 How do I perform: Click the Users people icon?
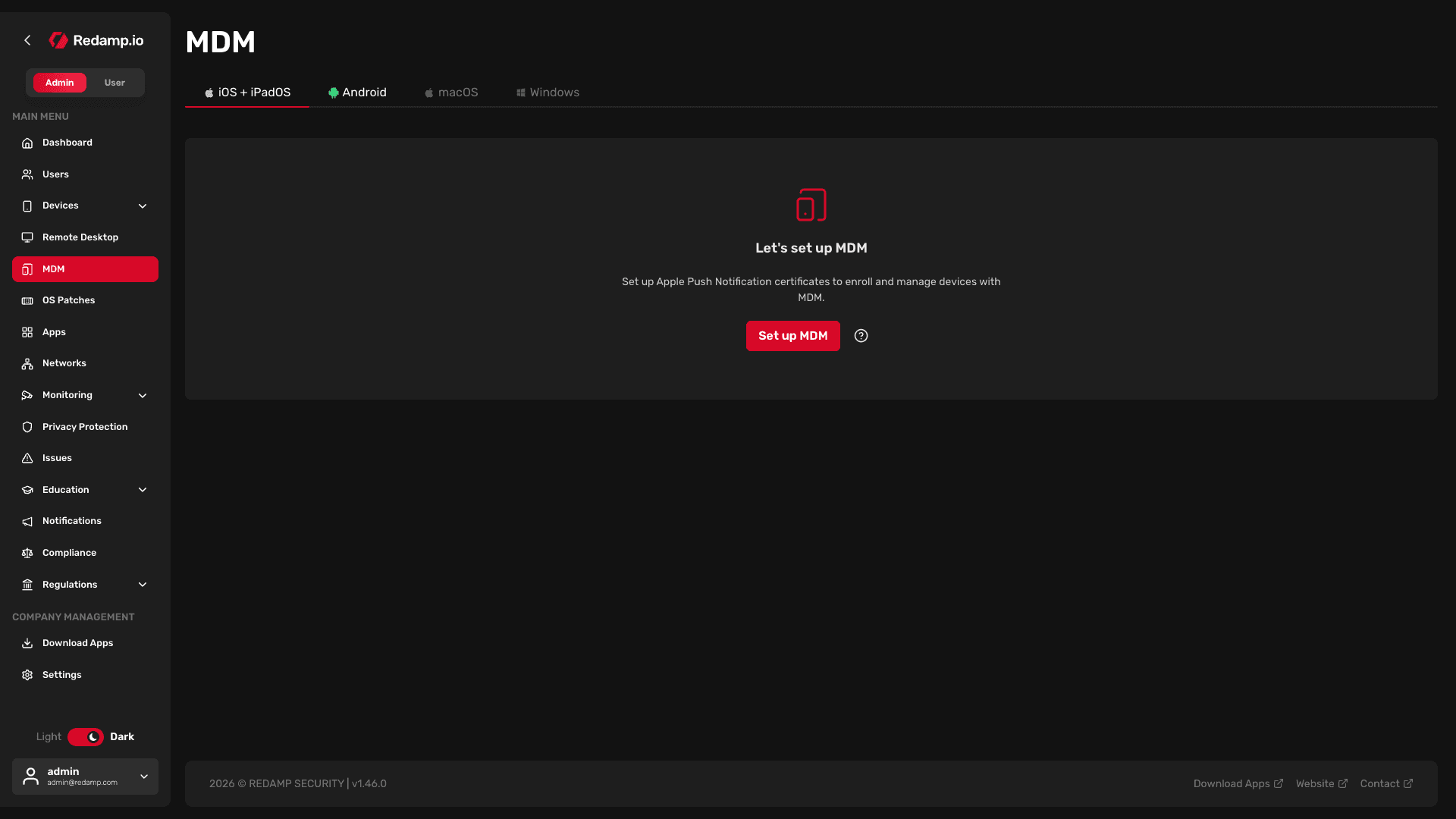click(27, 174)
